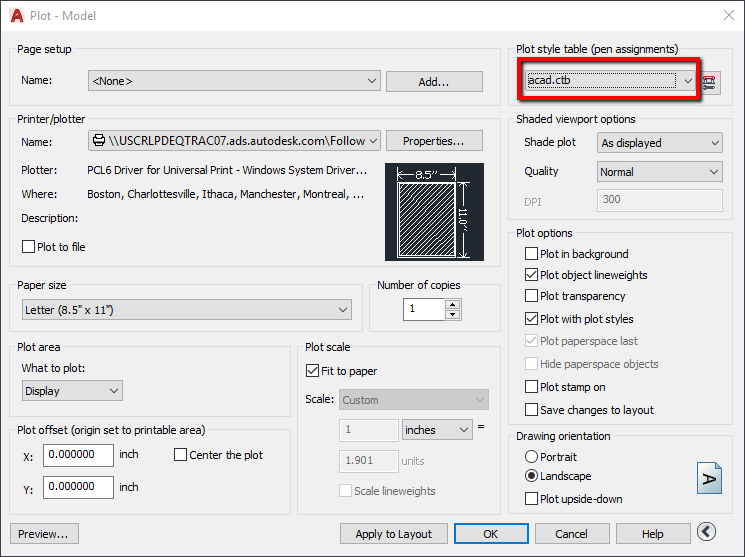745x557 pixels.
Task: Click the paper size preview thumbnail
Action: click(434, 212)
